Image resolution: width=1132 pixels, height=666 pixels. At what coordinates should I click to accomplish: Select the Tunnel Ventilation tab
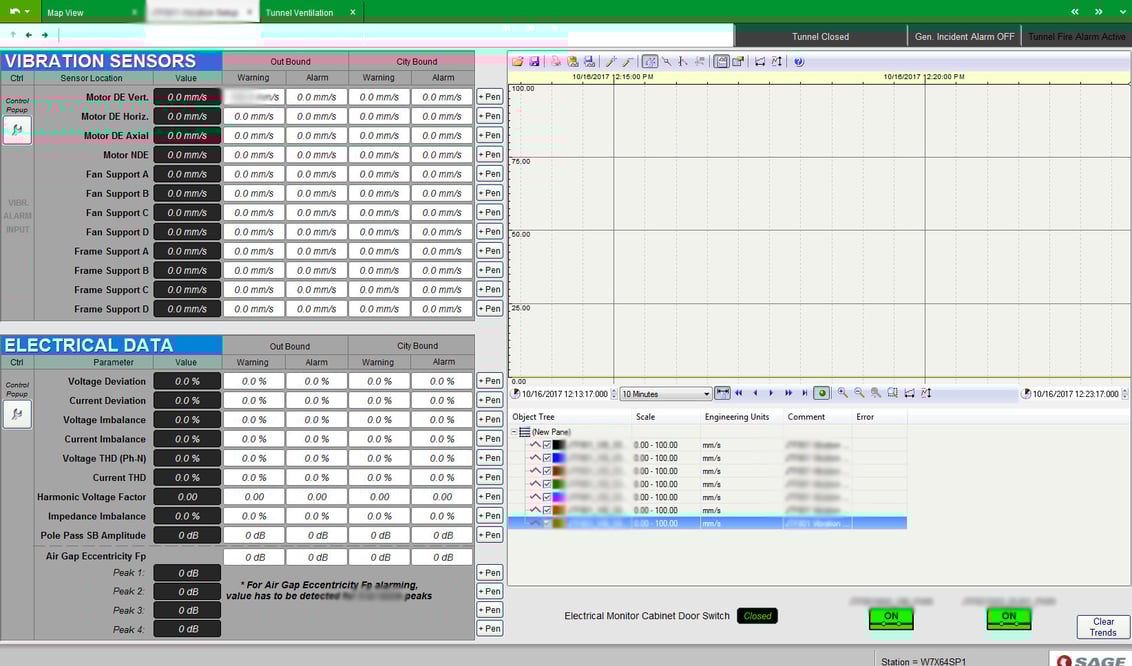pyautogui.click(x=300, y=14)
